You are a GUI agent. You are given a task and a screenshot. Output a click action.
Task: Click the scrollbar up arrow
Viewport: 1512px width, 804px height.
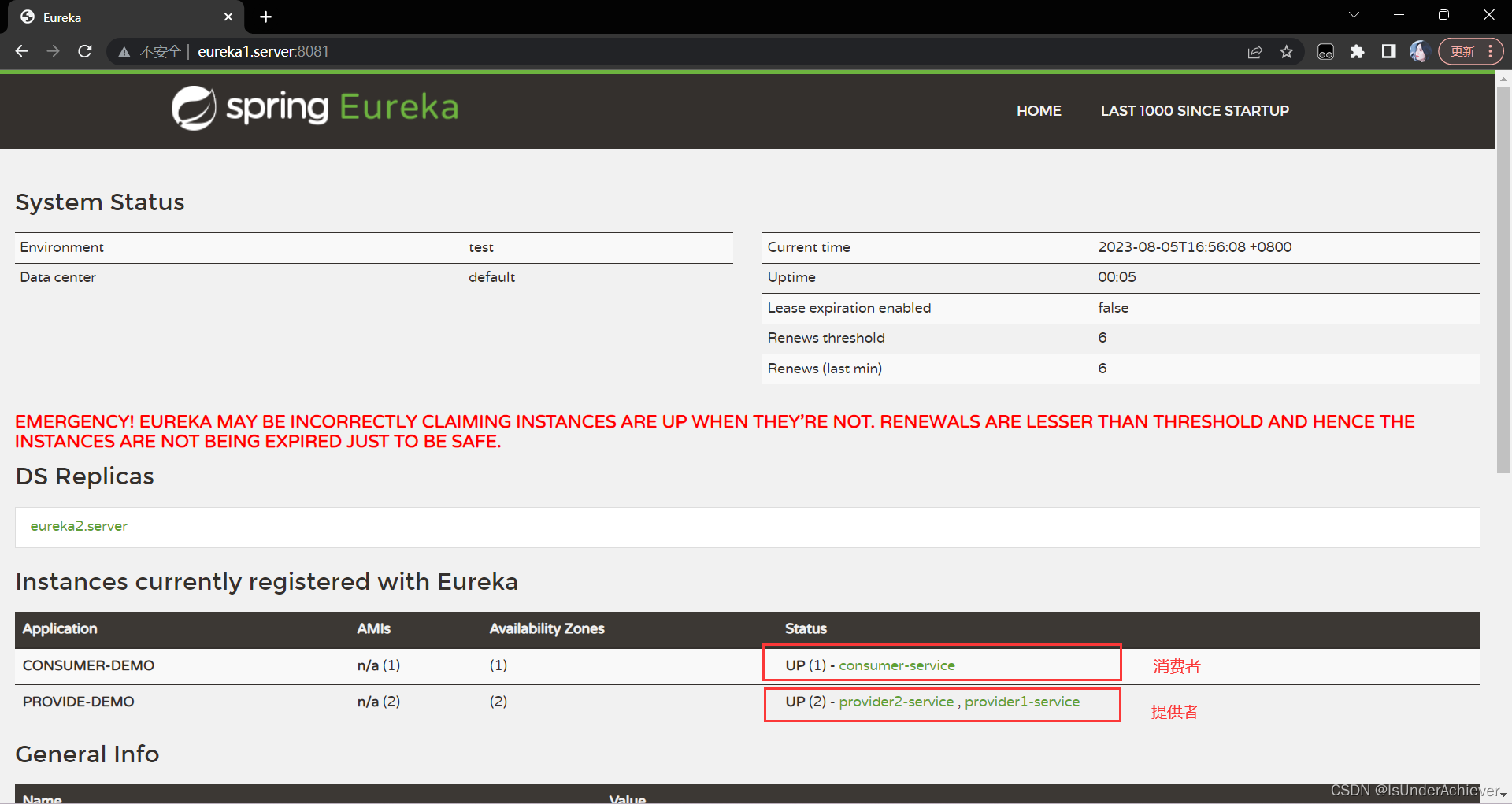pyautogui.click(x=1503, y=79)
